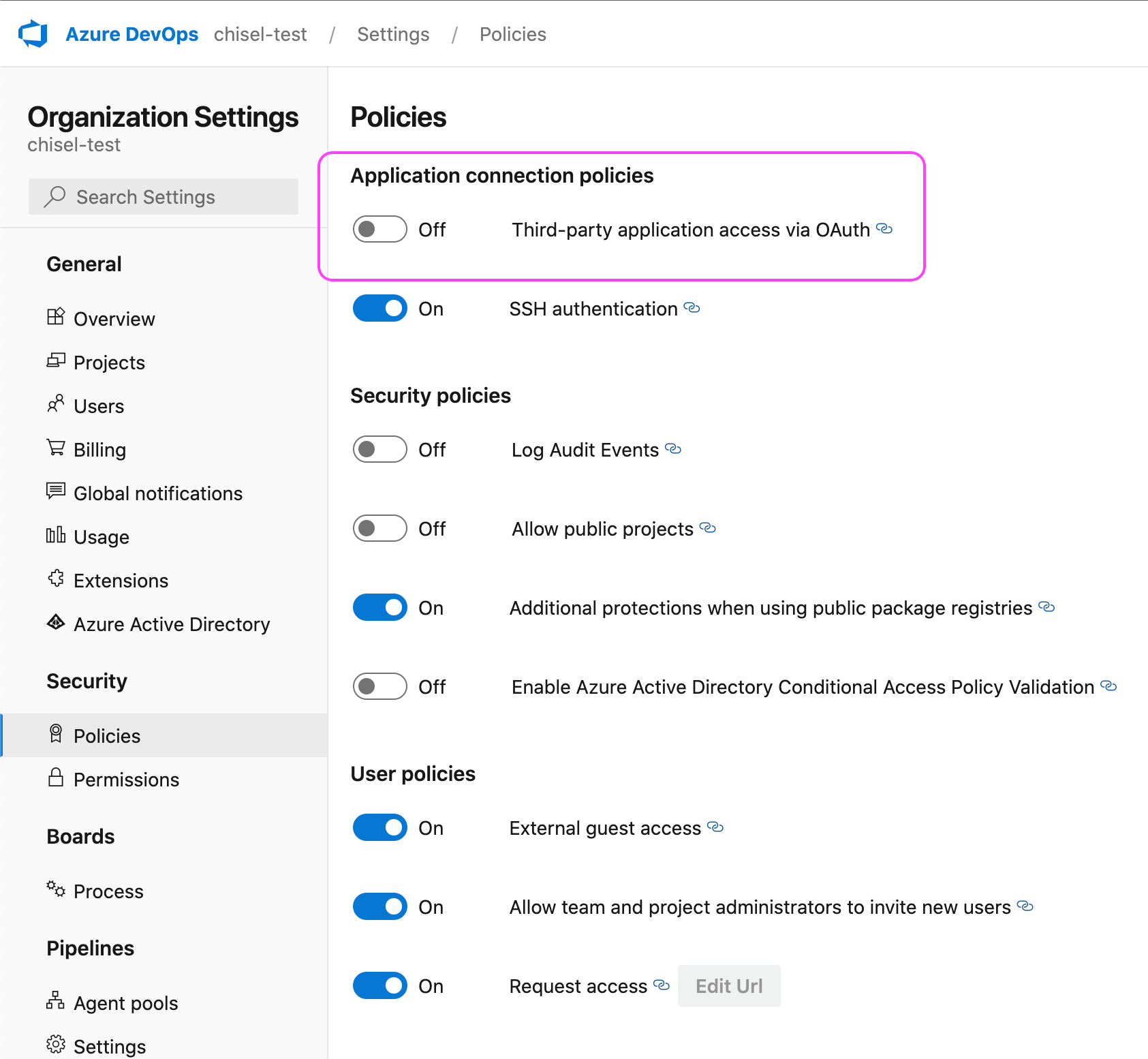Navigate to Settings in the breadcrumb

pyautogui.click(x=392, y=33)
